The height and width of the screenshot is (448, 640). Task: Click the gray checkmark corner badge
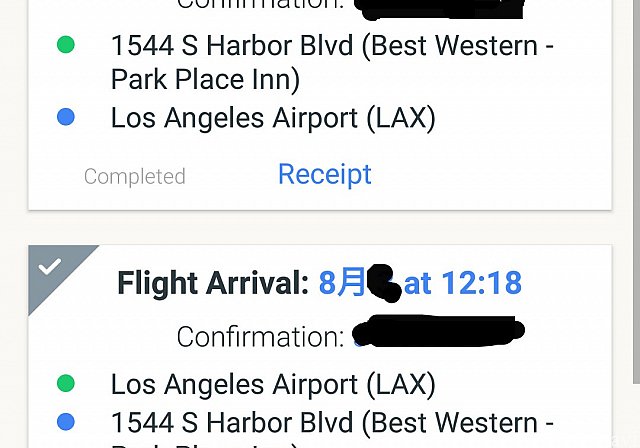point(53,269)
